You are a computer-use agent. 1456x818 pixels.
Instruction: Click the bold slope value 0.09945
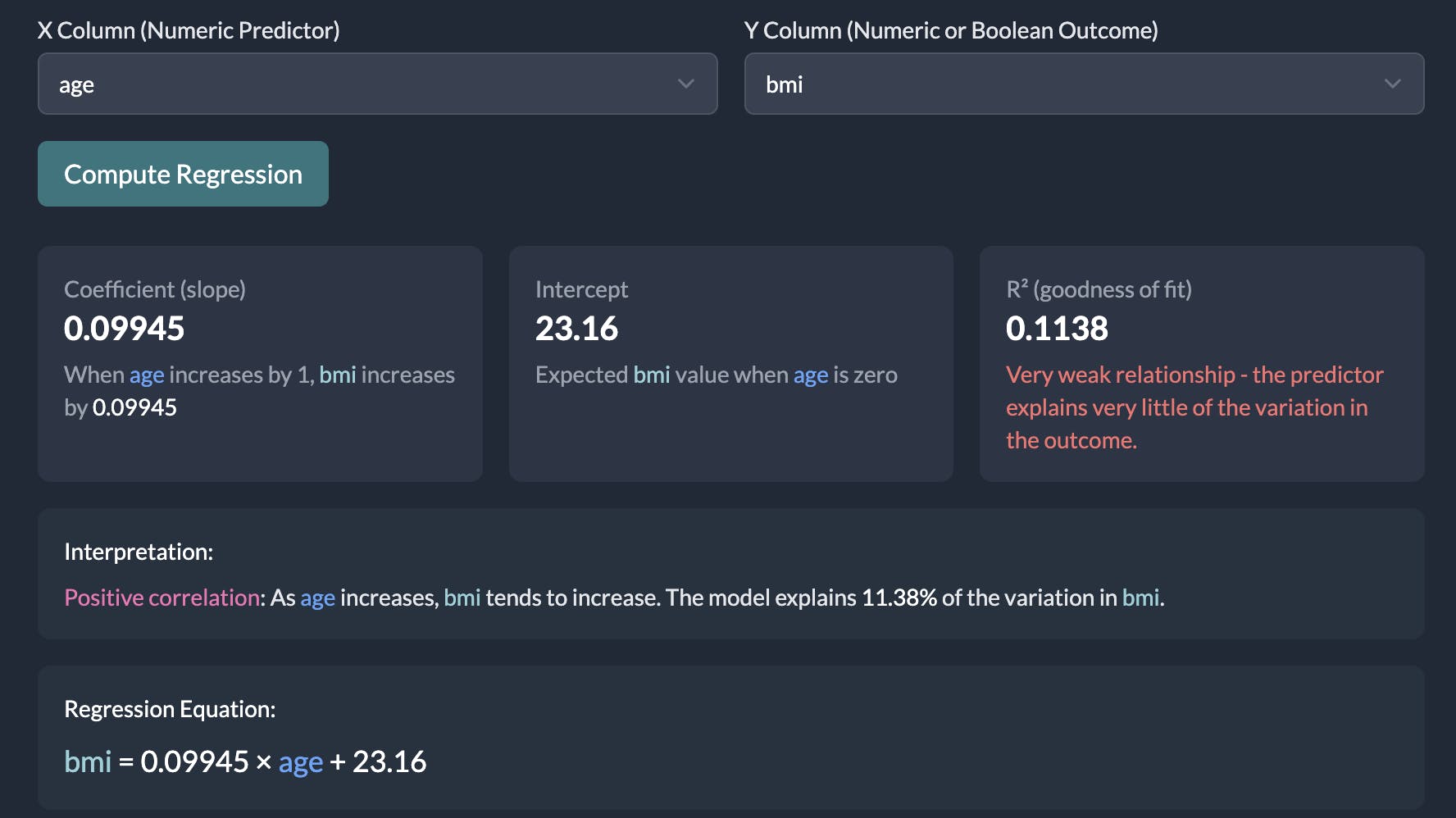click(x=125, y=329)
